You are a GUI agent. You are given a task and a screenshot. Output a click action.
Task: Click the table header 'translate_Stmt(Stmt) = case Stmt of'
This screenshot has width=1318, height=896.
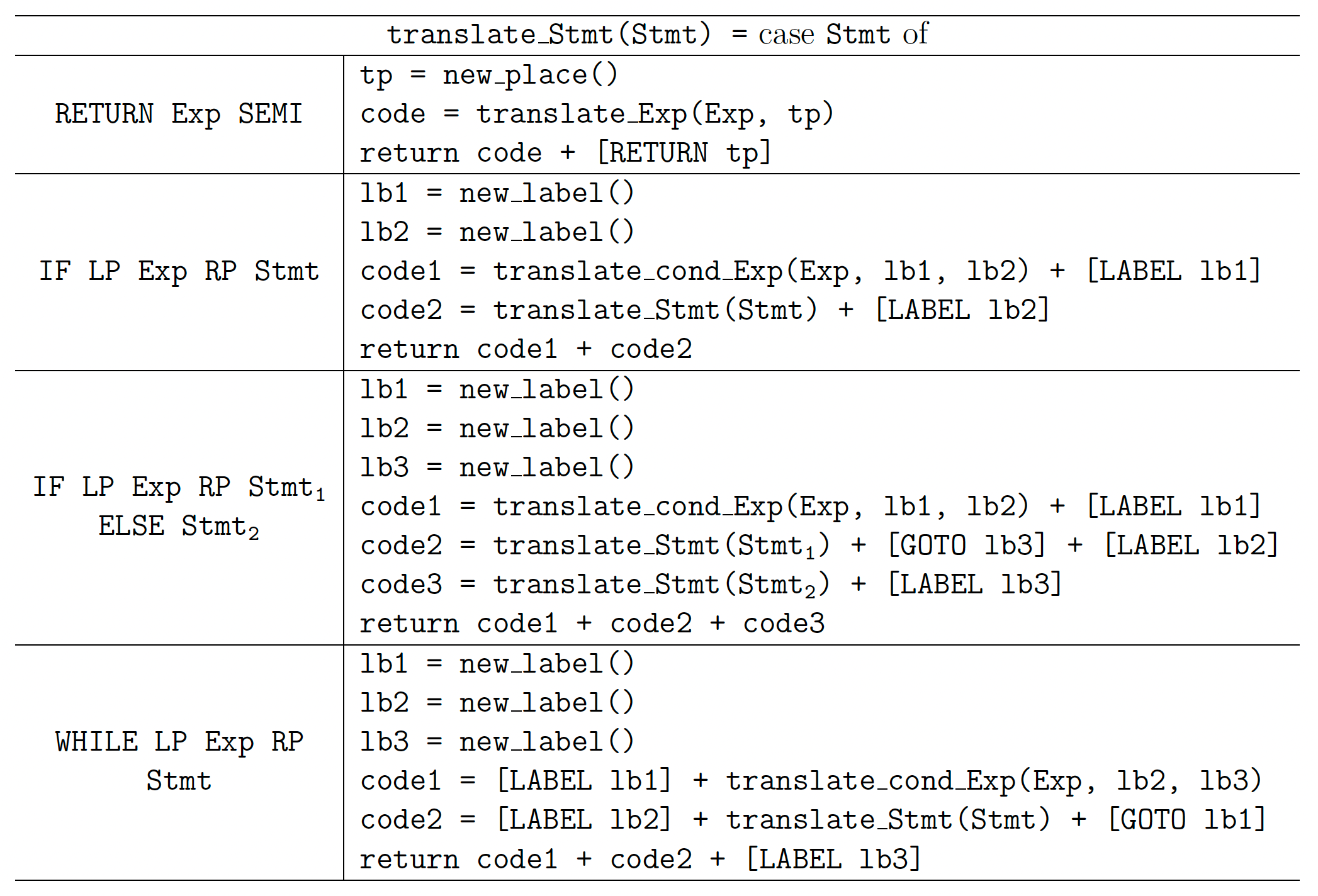657,35
